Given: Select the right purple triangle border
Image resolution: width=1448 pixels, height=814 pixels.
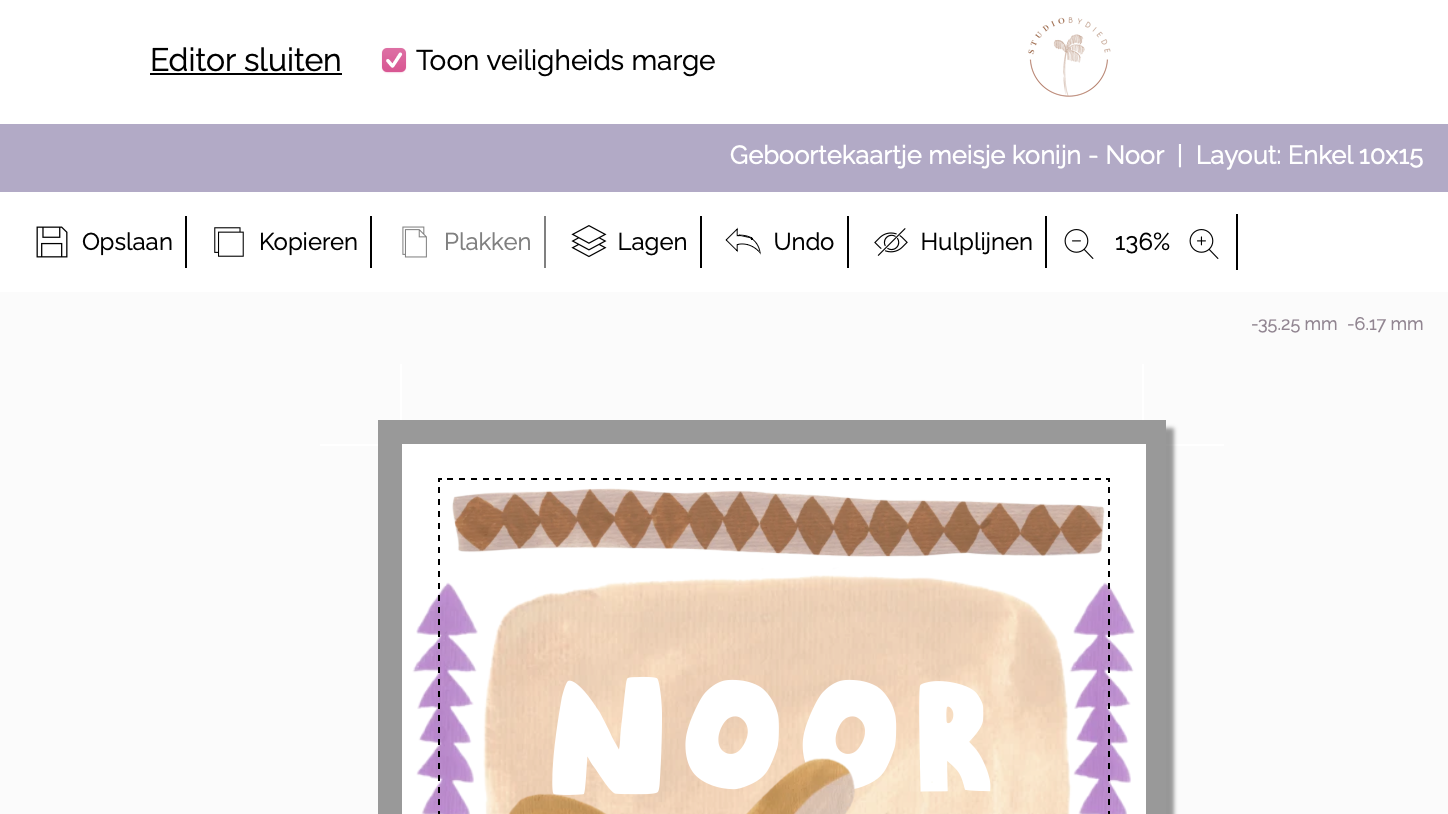Looking at the screenshot, I should click(1104, 698).
